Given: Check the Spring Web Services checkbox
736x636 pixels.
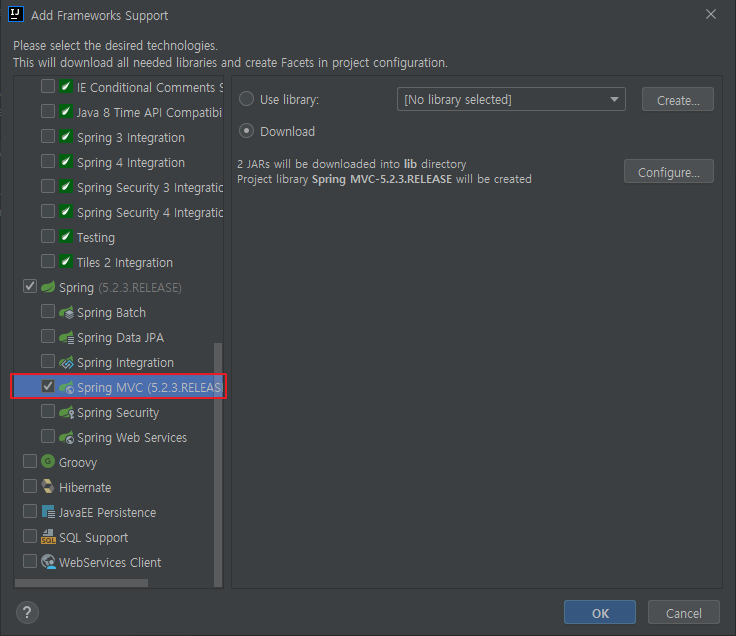Looking at the screenshot, I should coord(48,436).
